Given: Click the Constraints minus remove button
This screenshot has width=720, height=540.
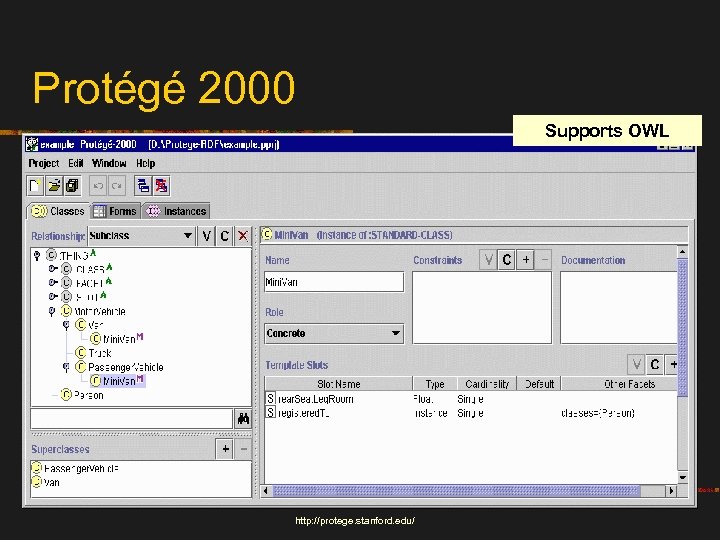Looking at the screenshot, I should tap(544, 260).
